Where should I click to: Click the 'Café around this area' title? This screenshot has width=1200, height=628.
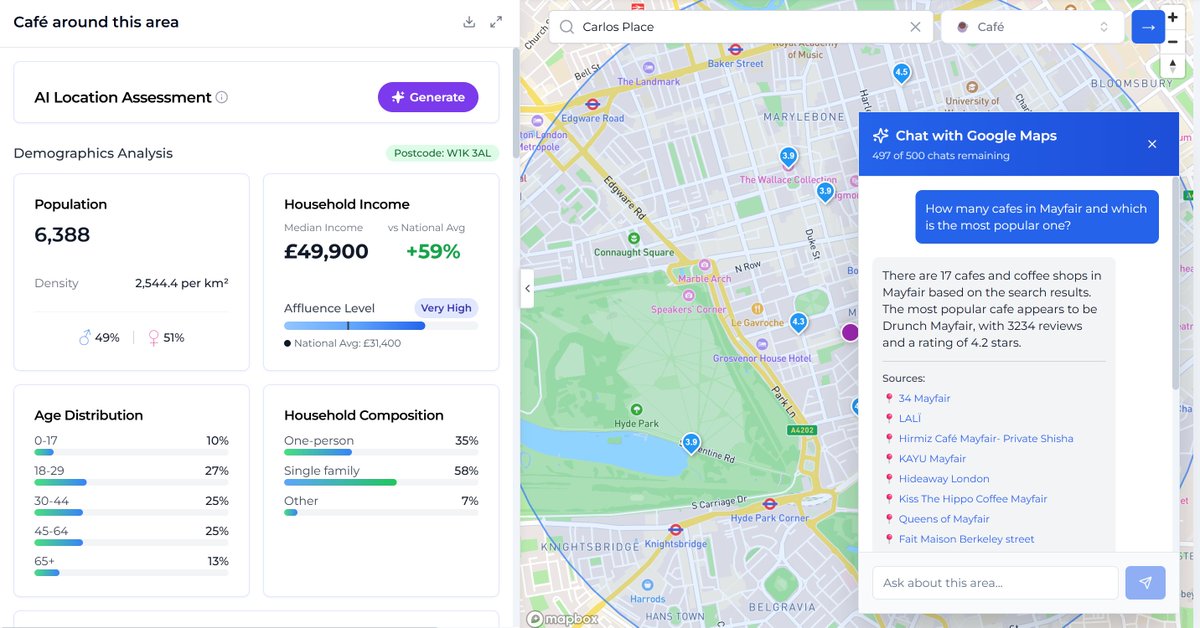tap(96, 22)
